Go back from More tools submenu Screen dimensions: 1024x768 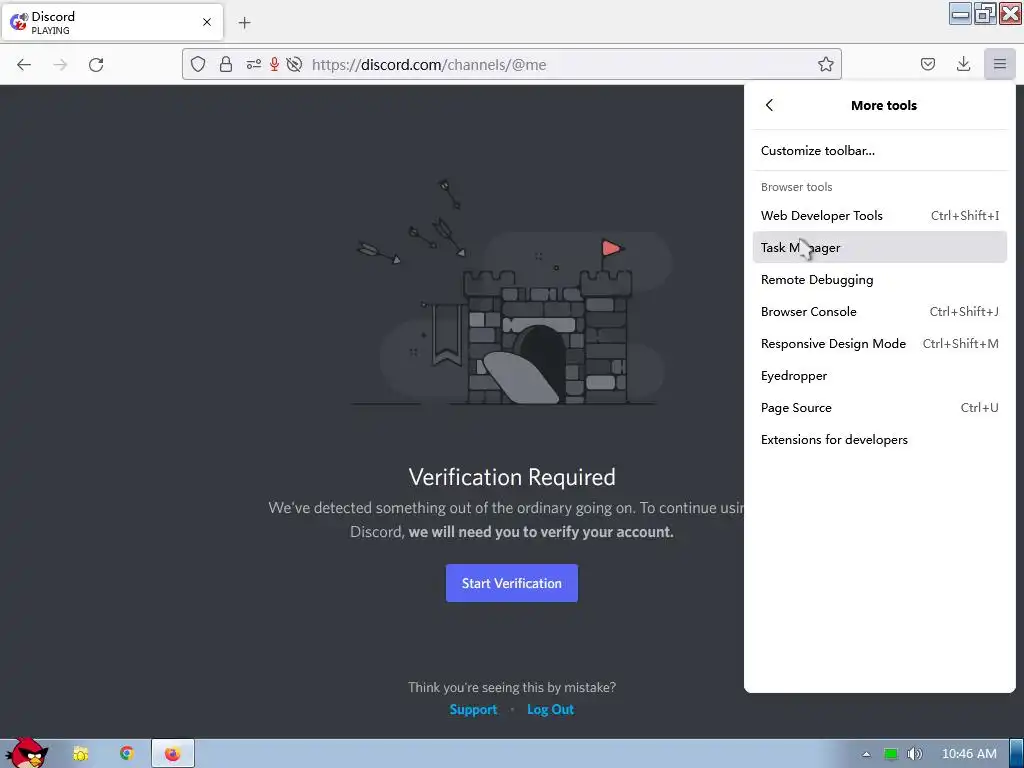769,105
